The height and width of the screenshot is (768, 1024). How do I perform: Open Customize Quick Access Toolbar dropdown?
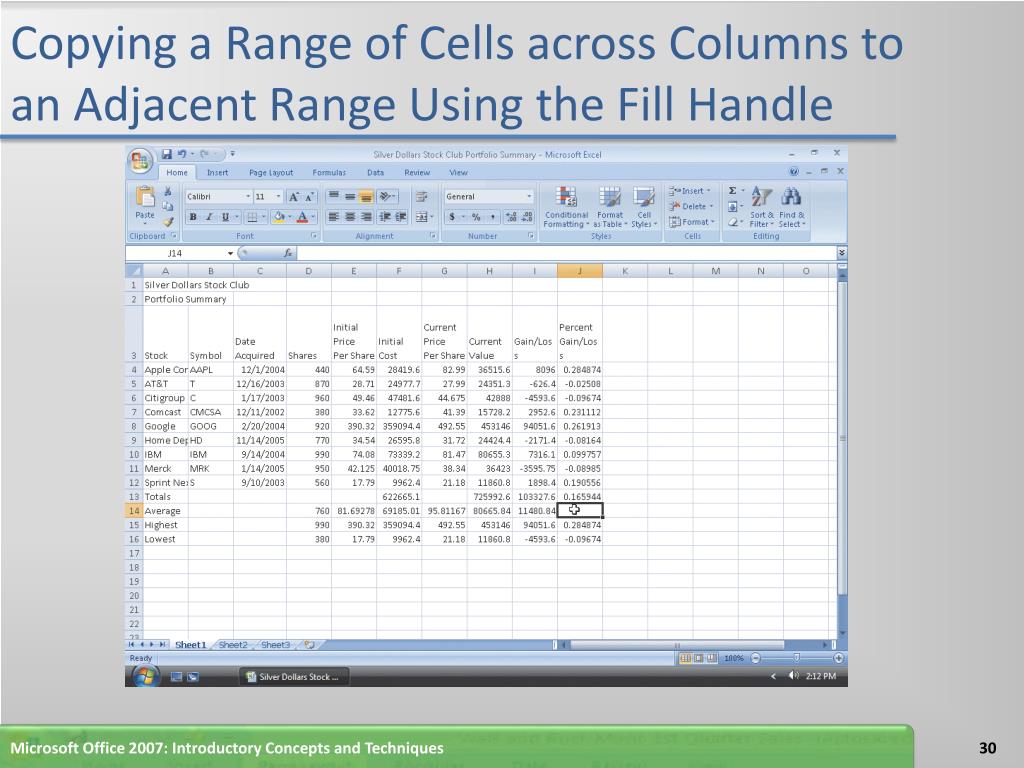click(232, 154)
